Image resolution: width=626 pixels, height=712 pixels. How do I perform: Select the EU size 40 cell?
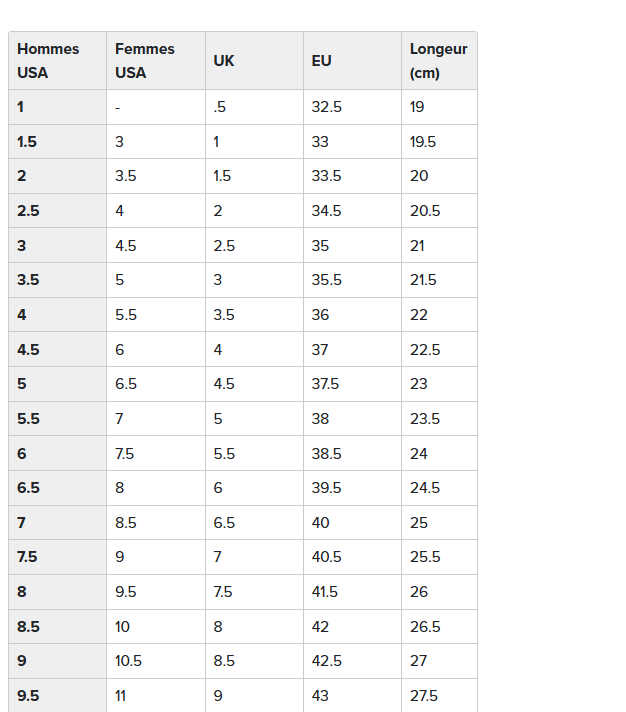click(321, 523)
